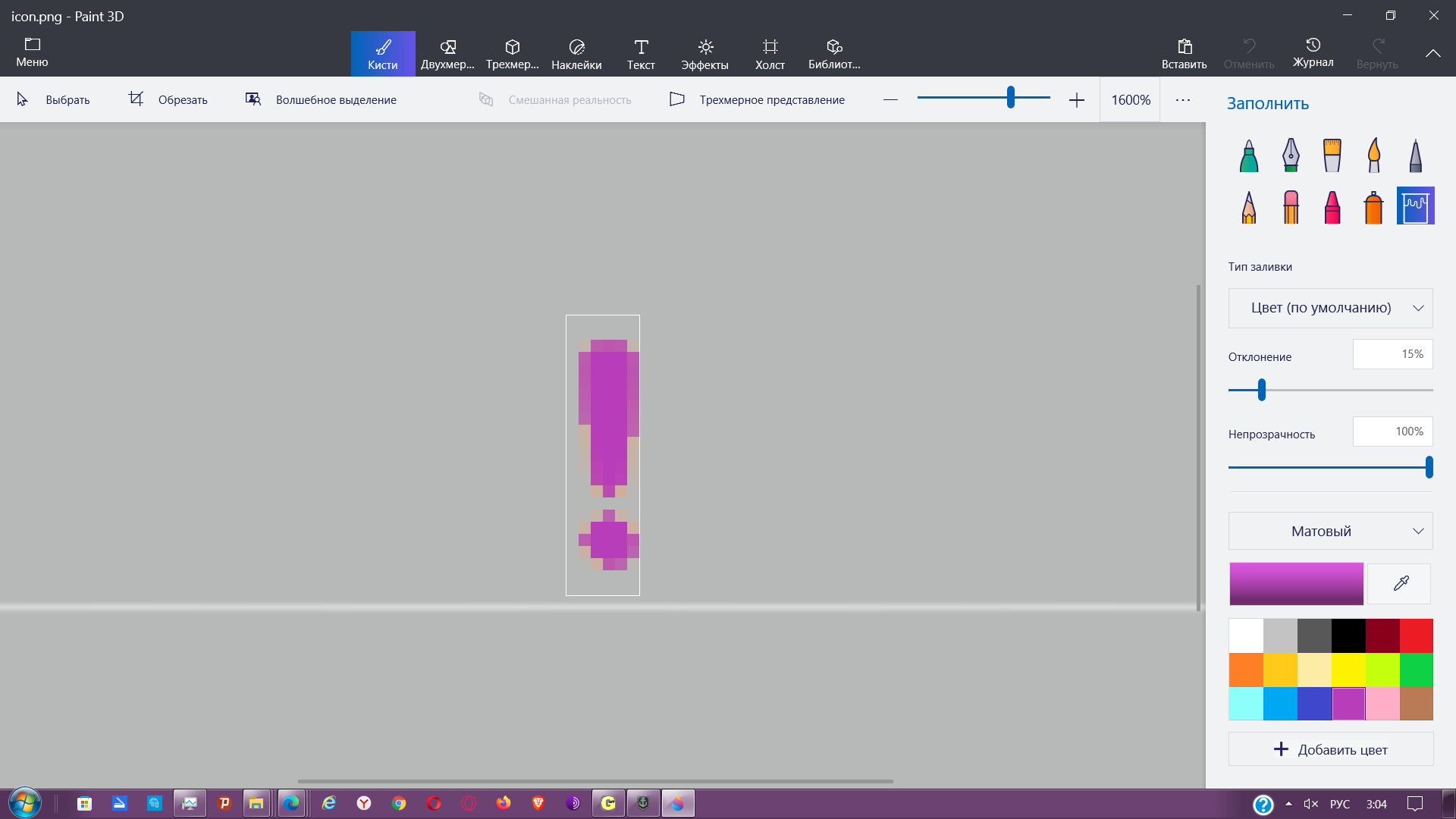Select the Spray can tool
1456x819 pixels.
[1374, 206]
